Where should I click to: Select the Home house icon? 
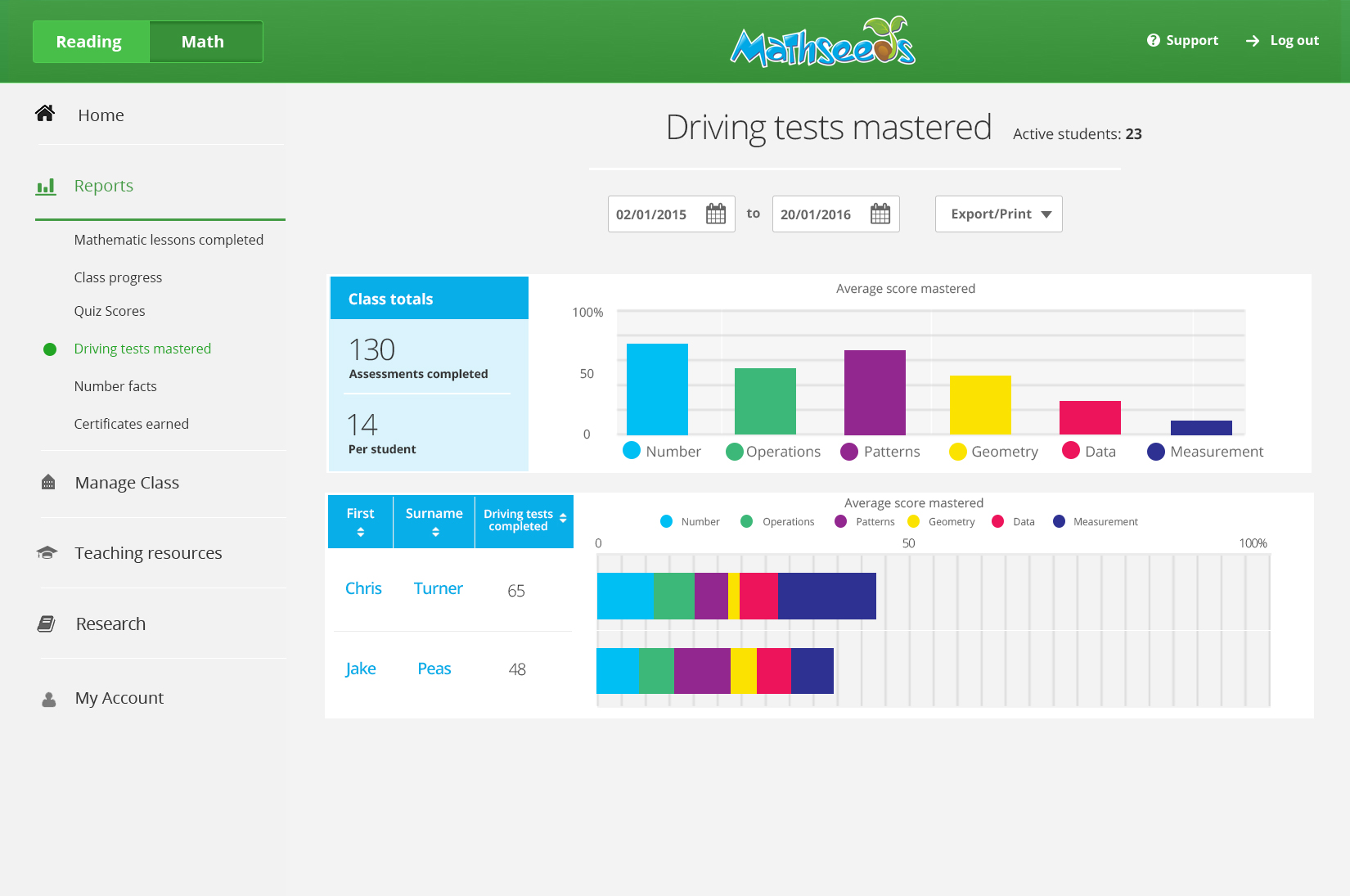45,115
